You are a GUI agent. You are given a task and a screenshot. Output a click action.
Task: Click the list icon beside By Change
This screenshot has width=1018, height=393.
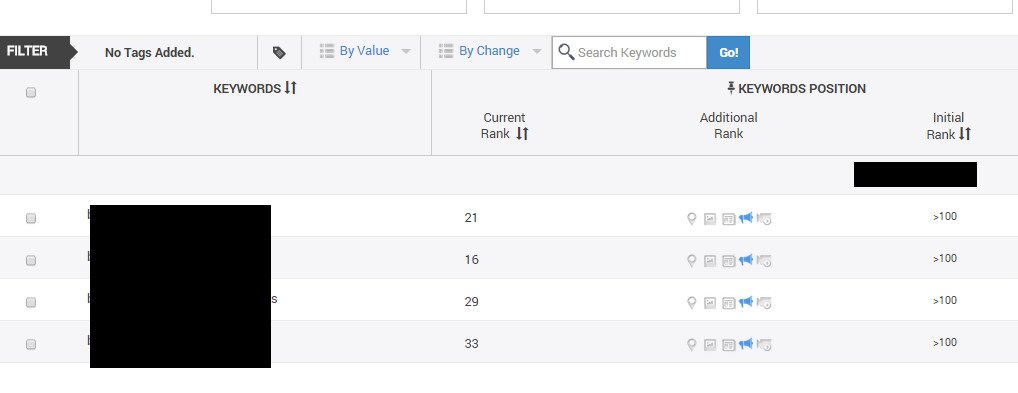[x=445, y=51]
